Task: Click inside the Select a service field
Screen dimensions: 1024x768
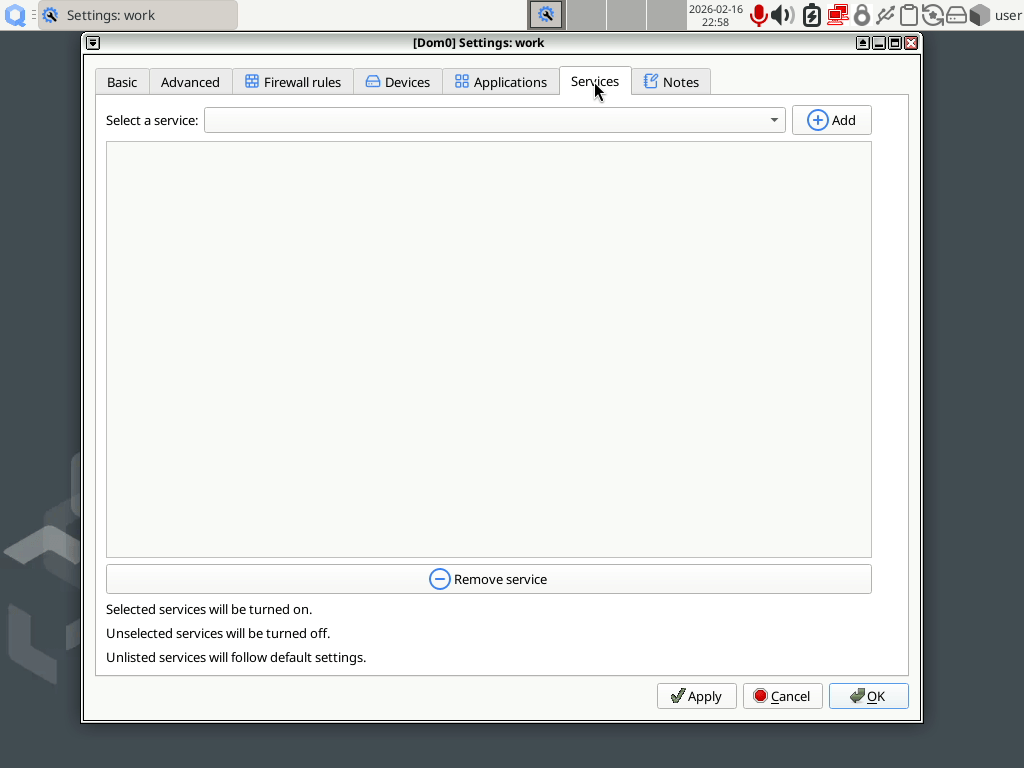Action: (x=494, y=120)
